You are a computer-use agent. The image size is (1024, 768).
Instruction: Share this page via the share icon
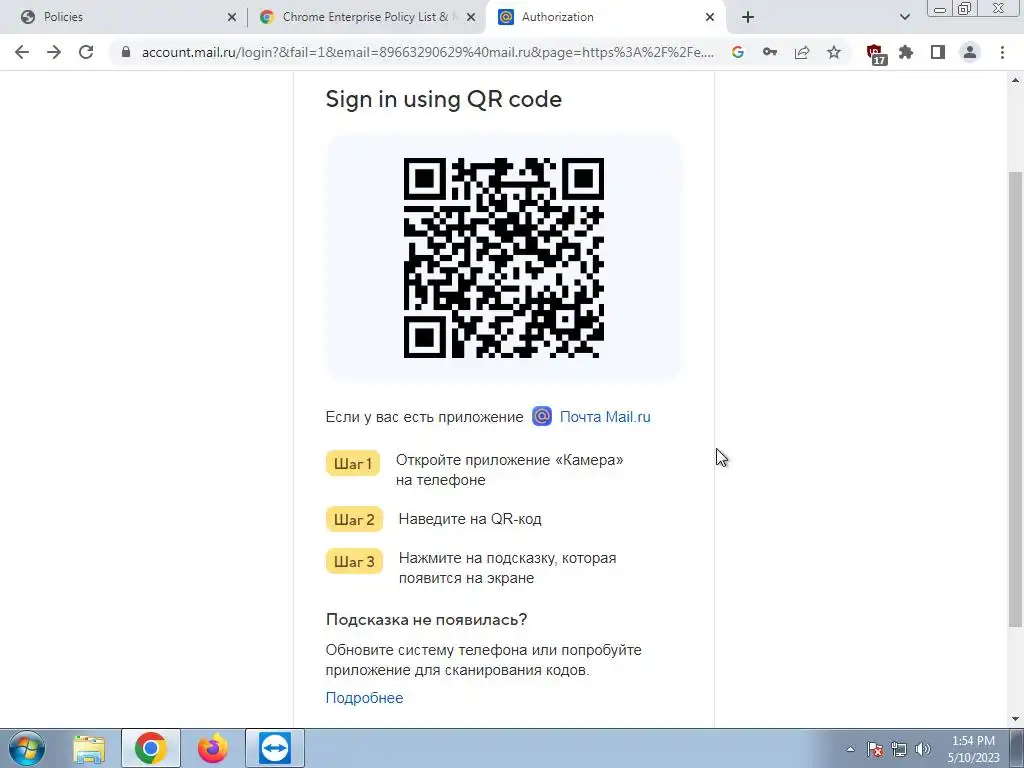[x=802, y=52]
